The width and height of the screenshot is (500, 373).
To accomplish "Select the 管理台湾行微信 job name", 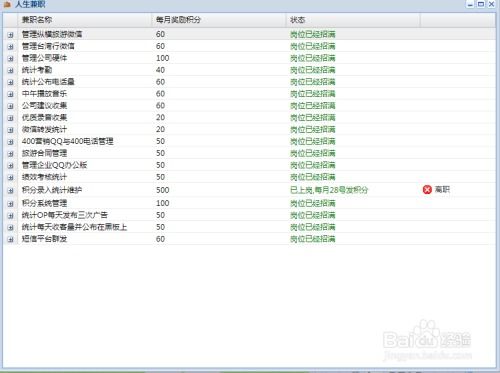I will 48,46.
